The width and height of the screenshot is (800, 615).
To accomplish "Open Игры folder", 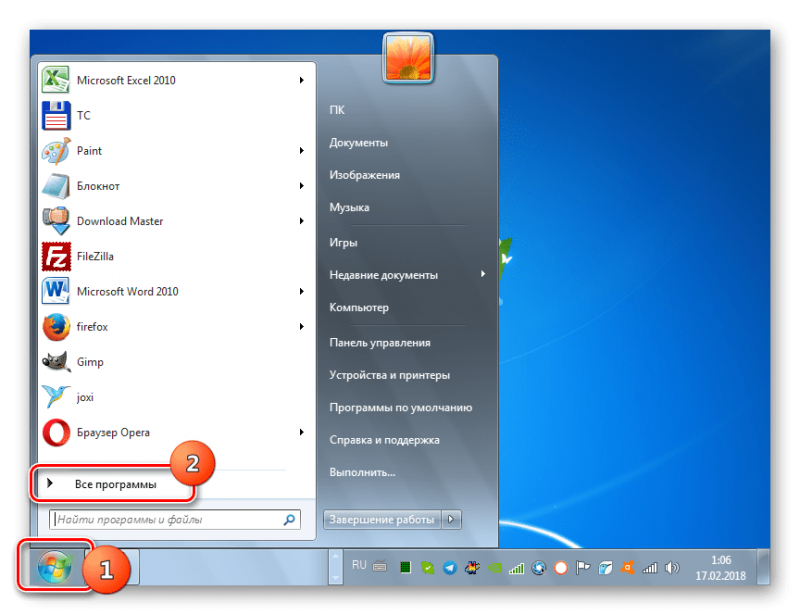I will 343,242.
